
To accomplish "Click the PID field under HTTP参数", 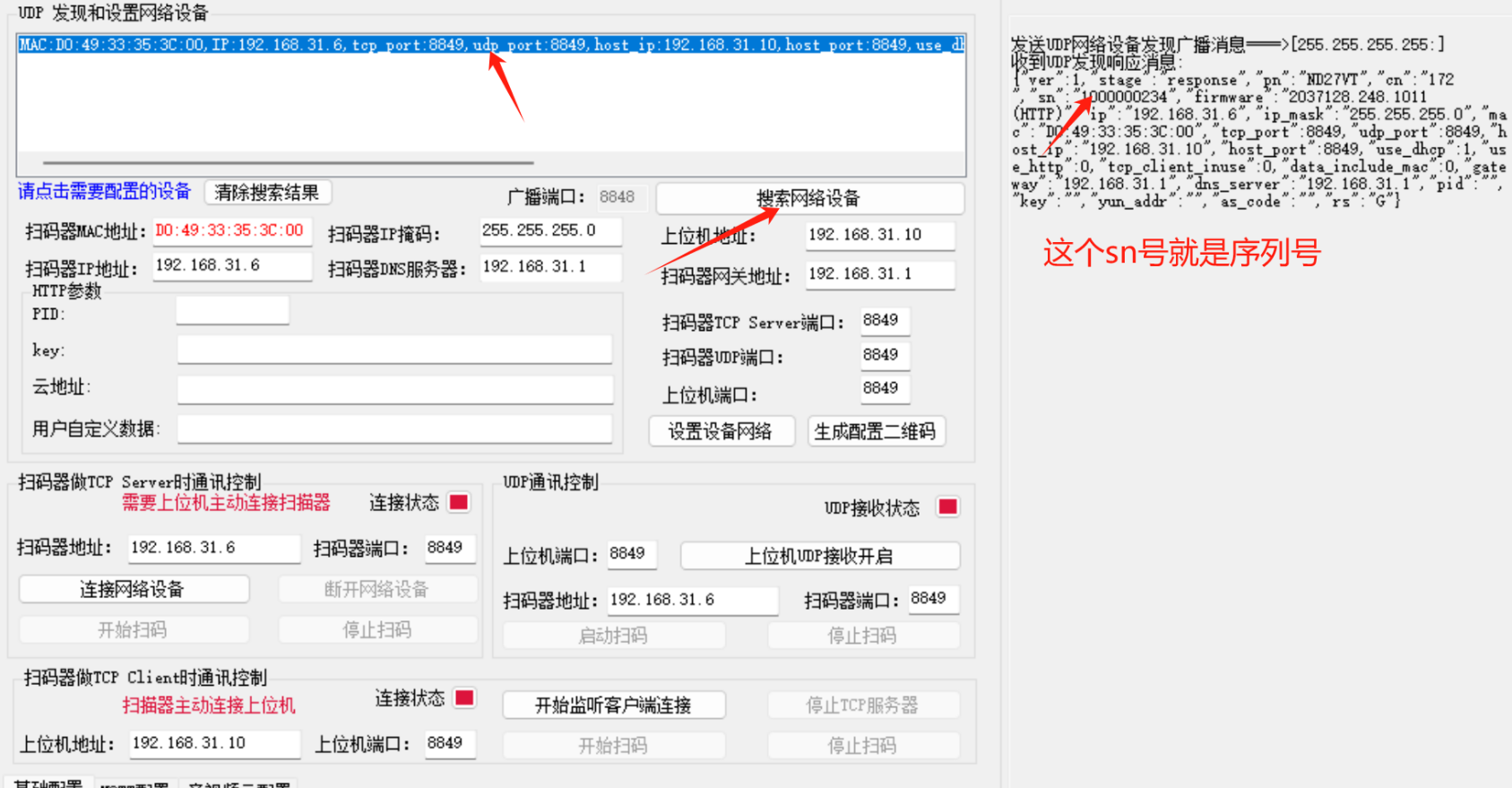I will point(233,311).
